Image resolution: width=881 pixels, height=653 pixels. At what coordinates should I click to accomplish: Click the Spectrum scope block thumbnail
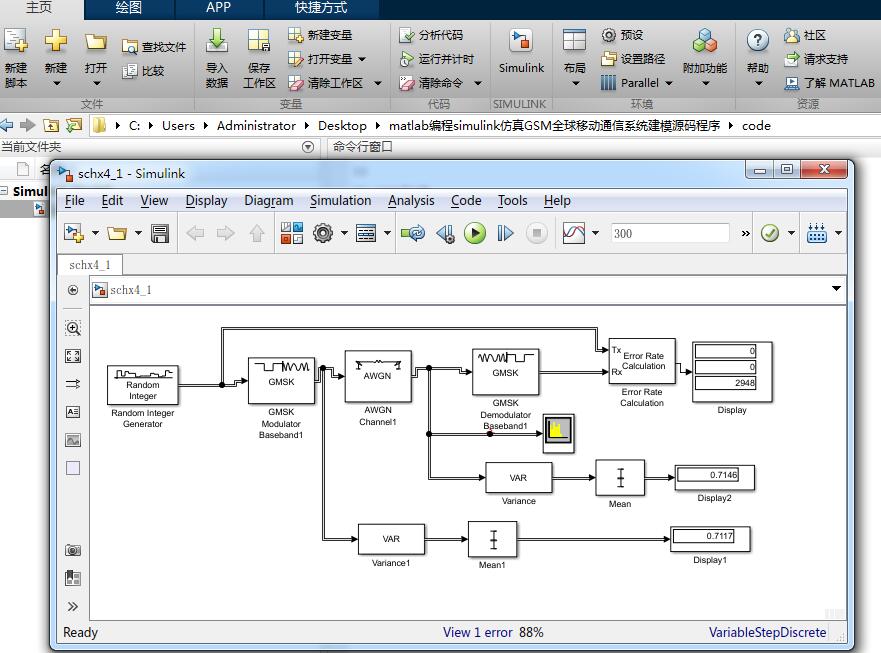coord(558,433)
